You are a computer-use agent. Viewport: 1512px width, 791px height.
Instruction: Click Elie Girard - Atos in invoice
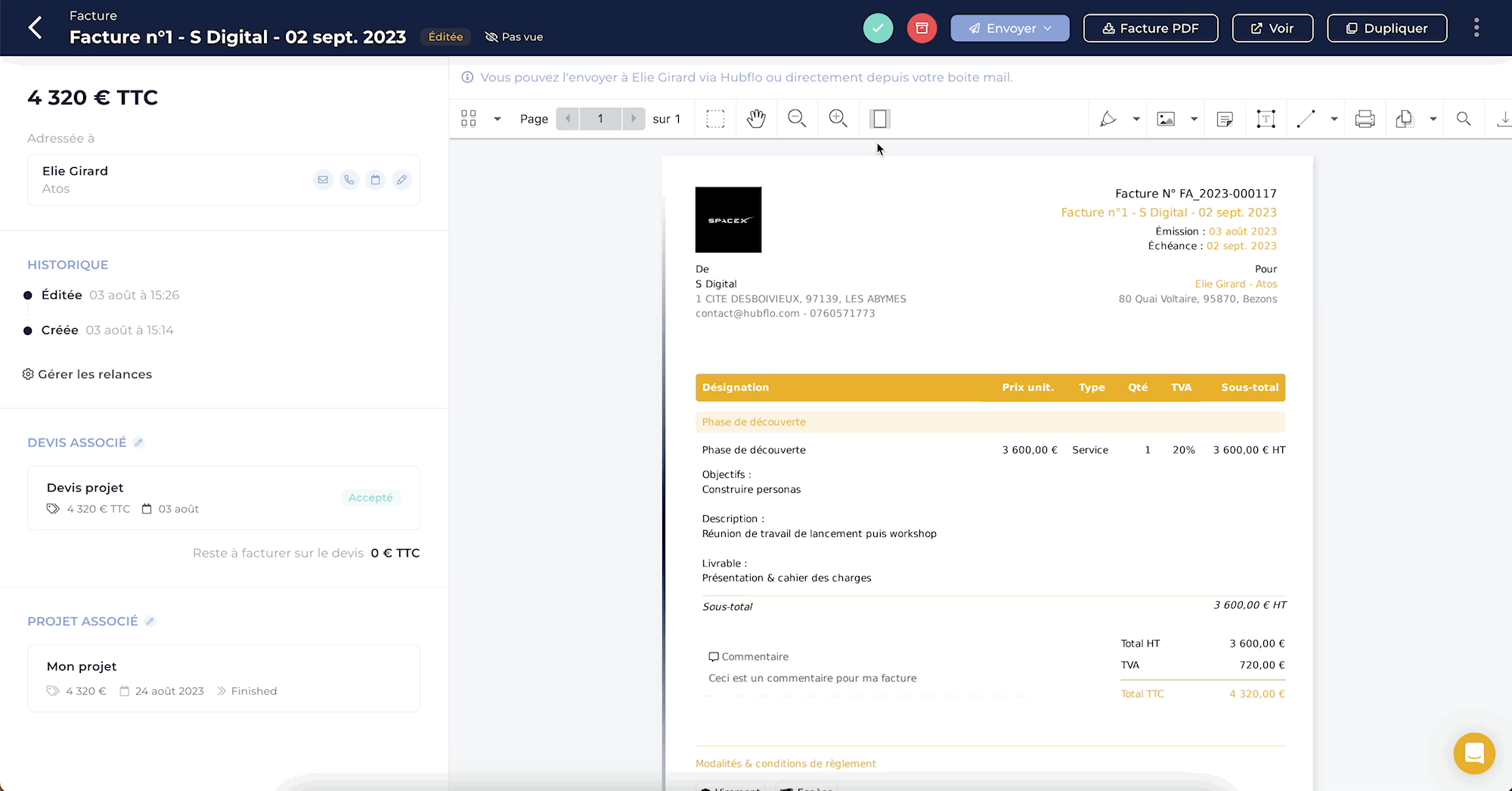[x=1236, y=284]
